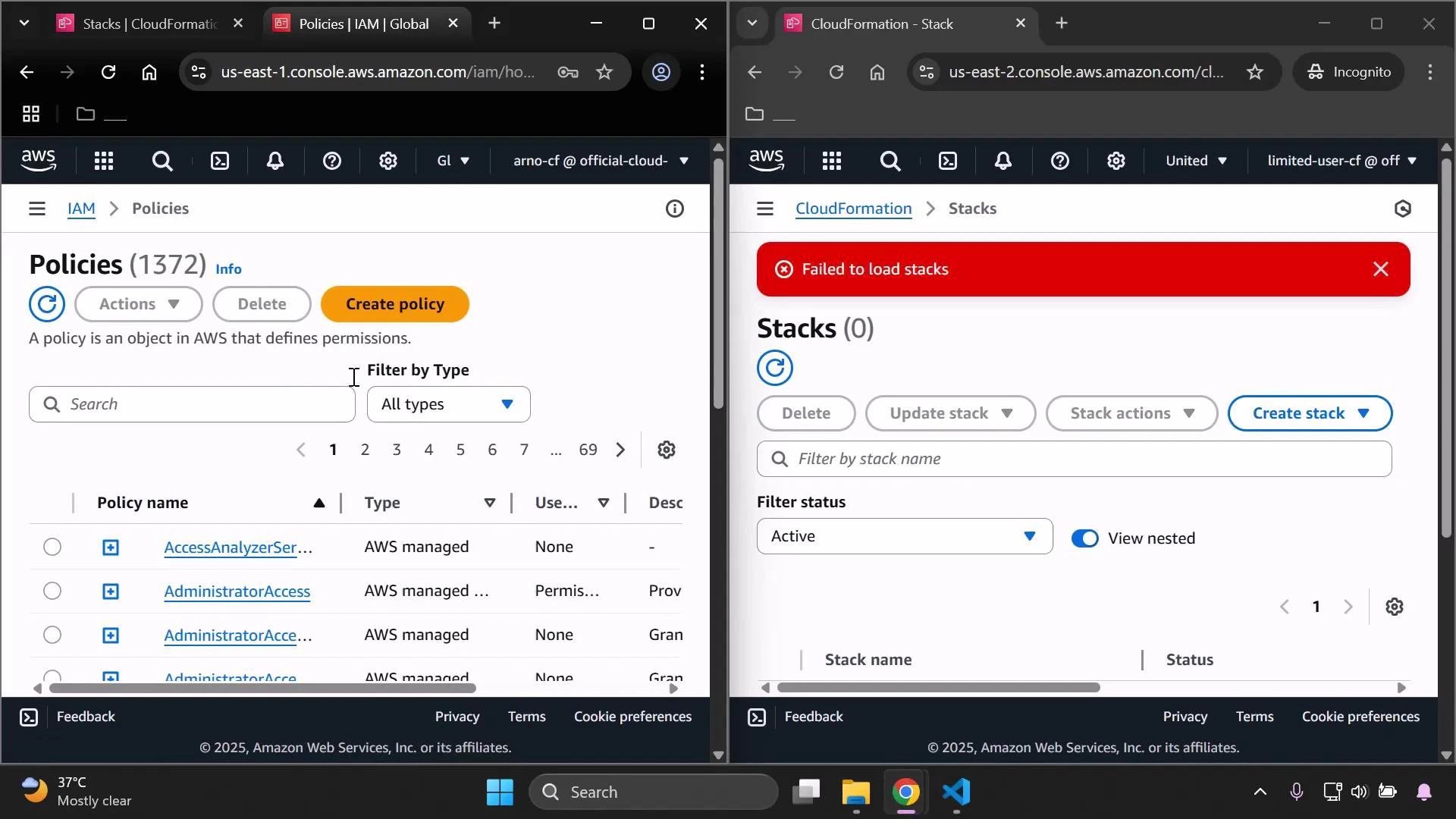1456x819 pixels.
Task: Click the CloudShell terminal icon
Action: (220, 160)
